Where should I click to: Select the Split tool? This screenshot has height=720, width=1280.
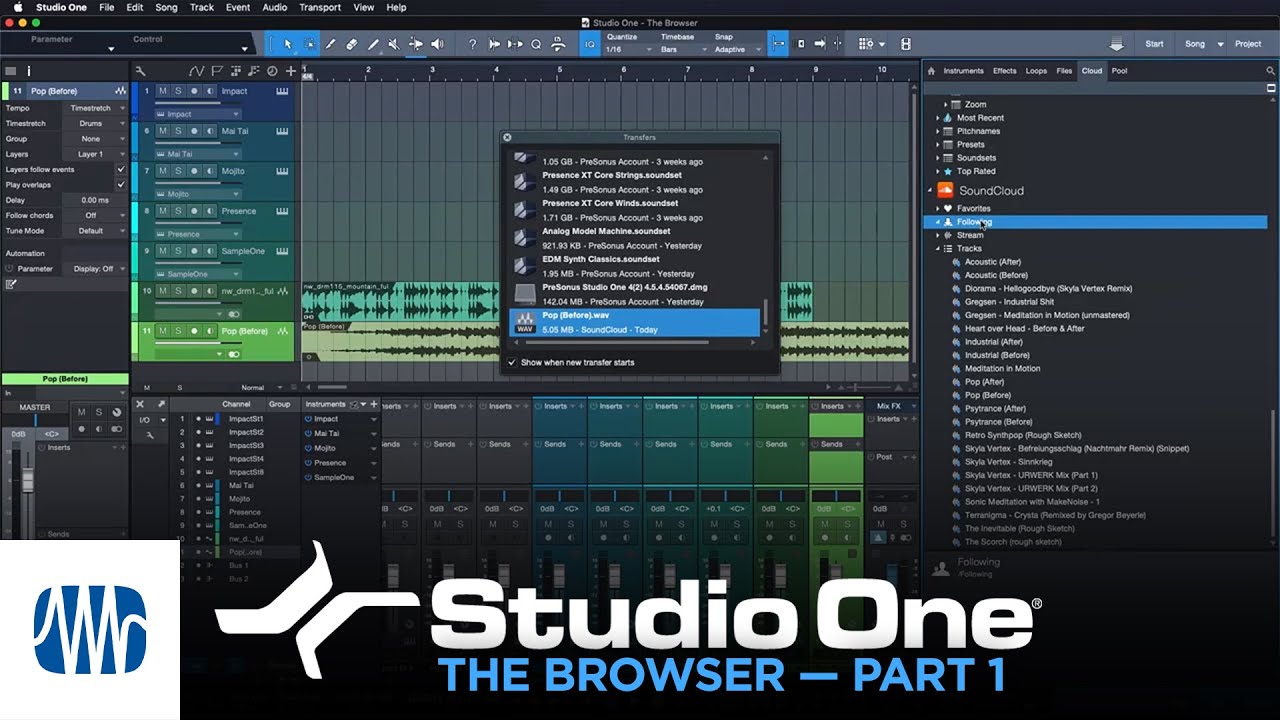tap(330, 44)
